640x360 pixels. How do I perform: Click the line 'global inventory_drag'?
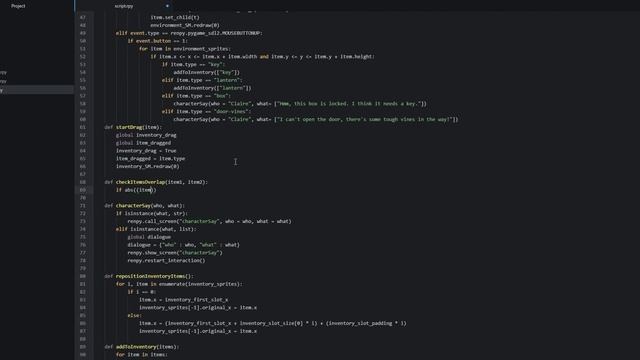pos(146,135)
